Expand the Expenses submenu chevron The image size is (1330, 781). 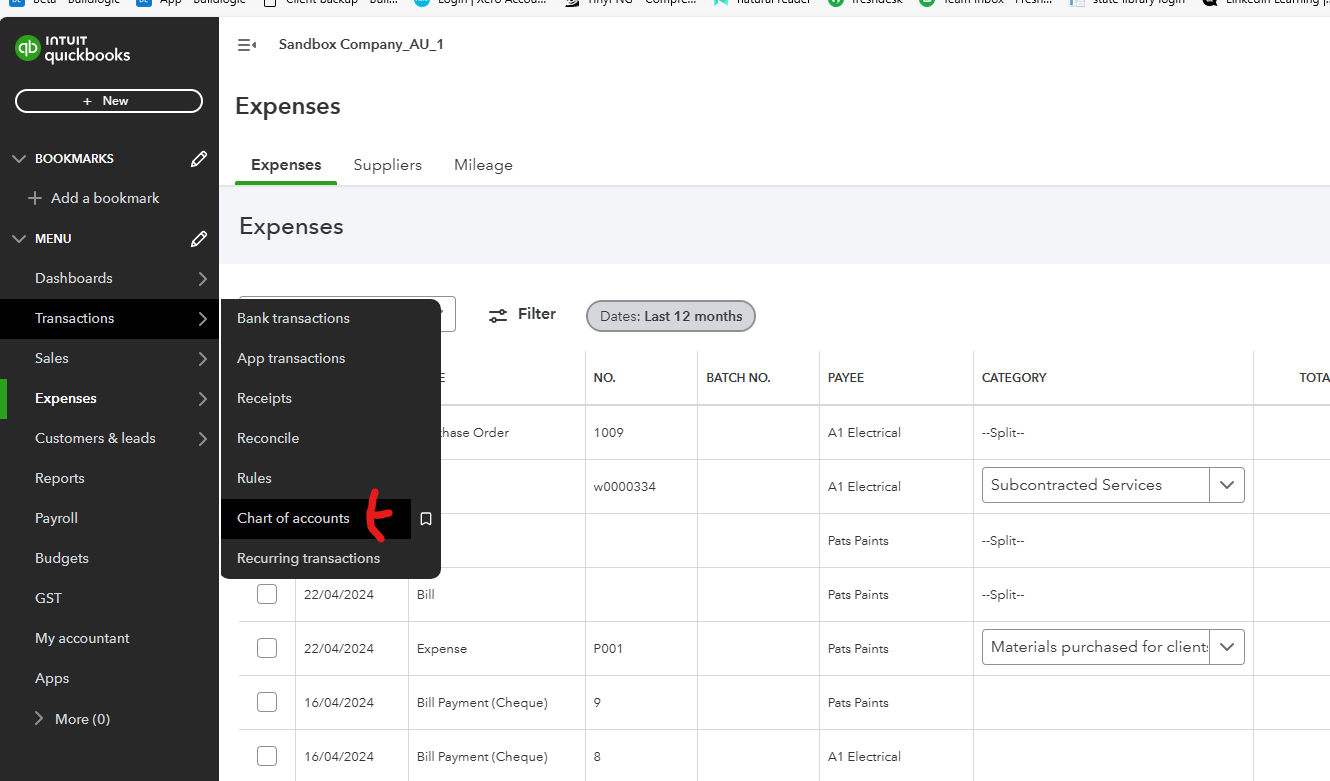point(202,399)
